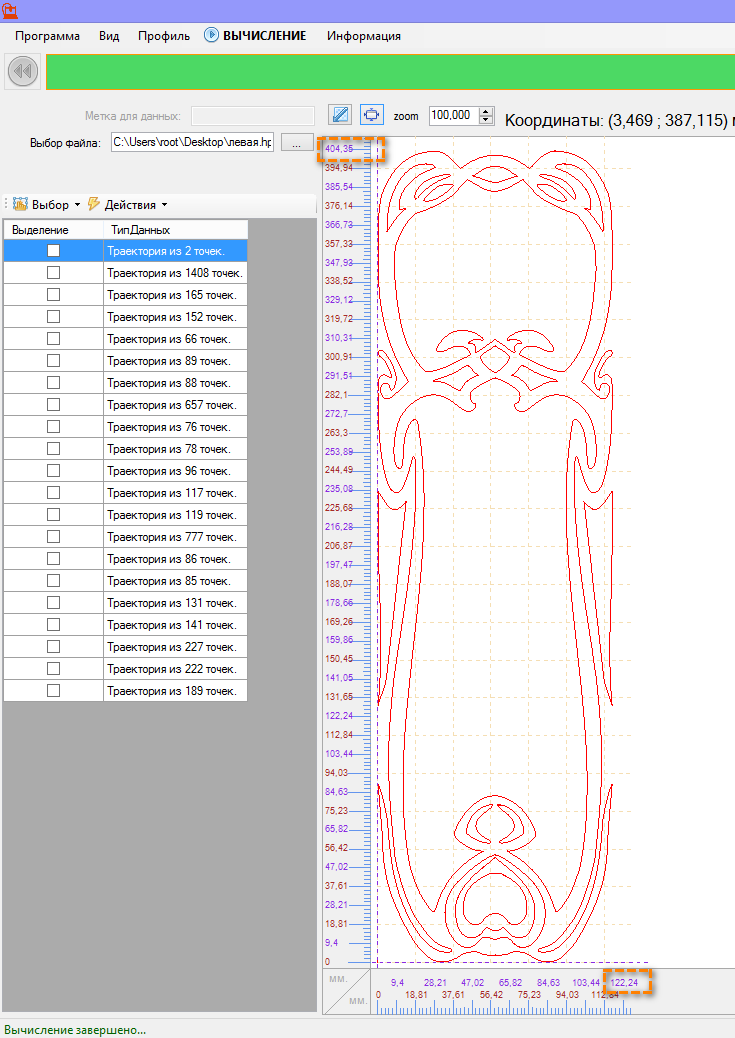Select row text Траектория из 222 точек

[x=172, y=669]
